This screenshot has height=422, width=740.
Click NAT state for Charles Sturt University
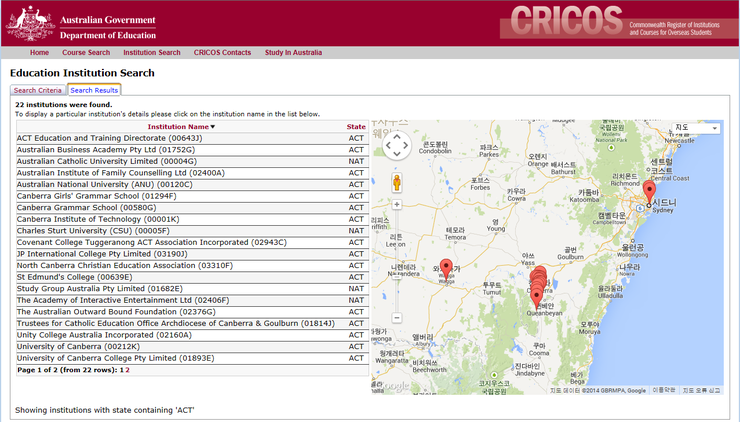pos(356,231)
